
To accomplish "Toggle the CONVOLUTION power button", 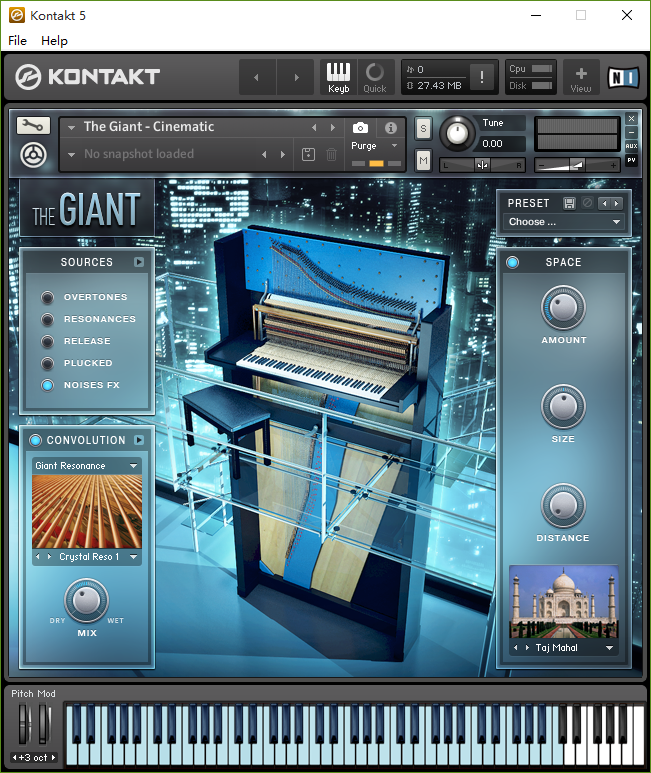I will coord(35,440).
